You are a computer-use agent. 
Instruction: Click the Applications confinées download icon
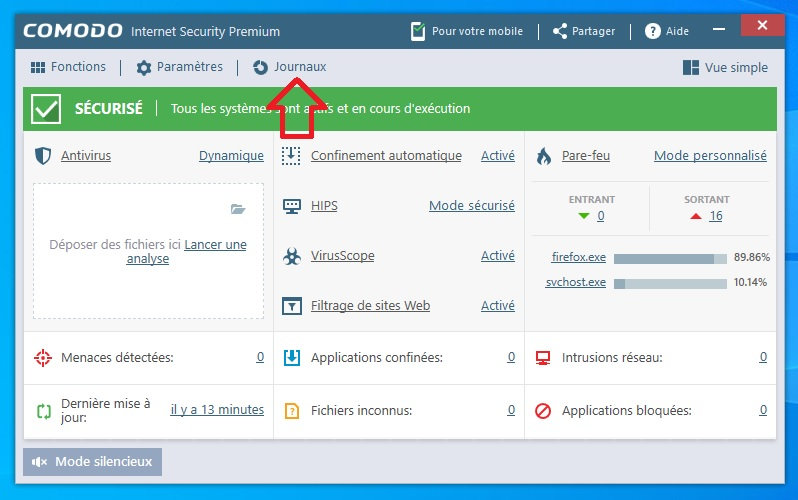click(x=292, y=358)
